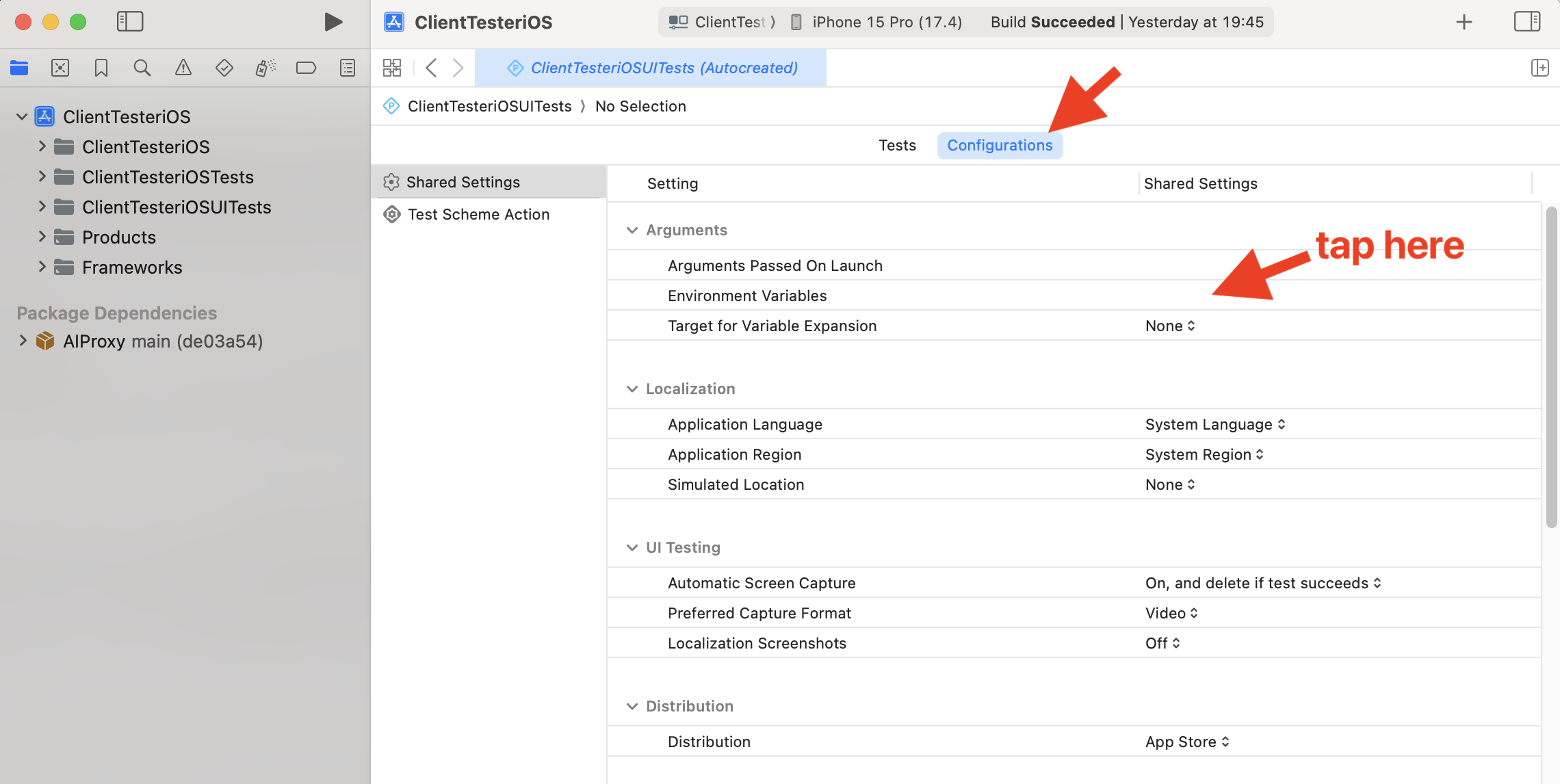Screen dimensions: 1560x784
Task: Open Application Language System Language popup
Action: tap(1215, 424)
